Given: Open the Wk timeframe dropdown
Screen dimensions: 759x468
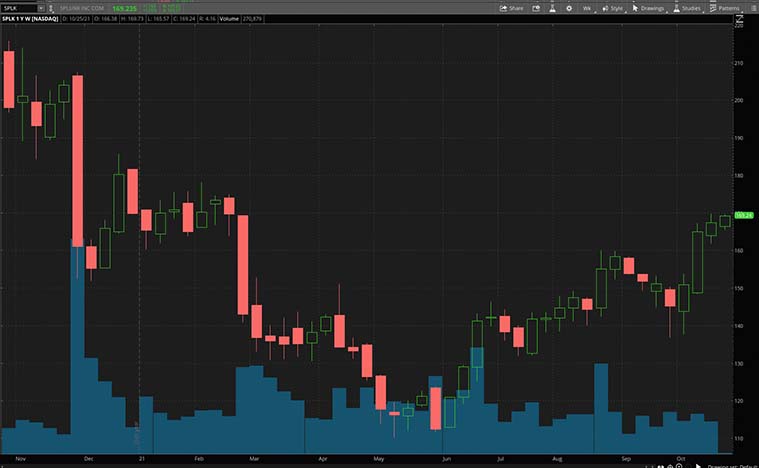Looking at the screenshot, I should click(587, 8).
